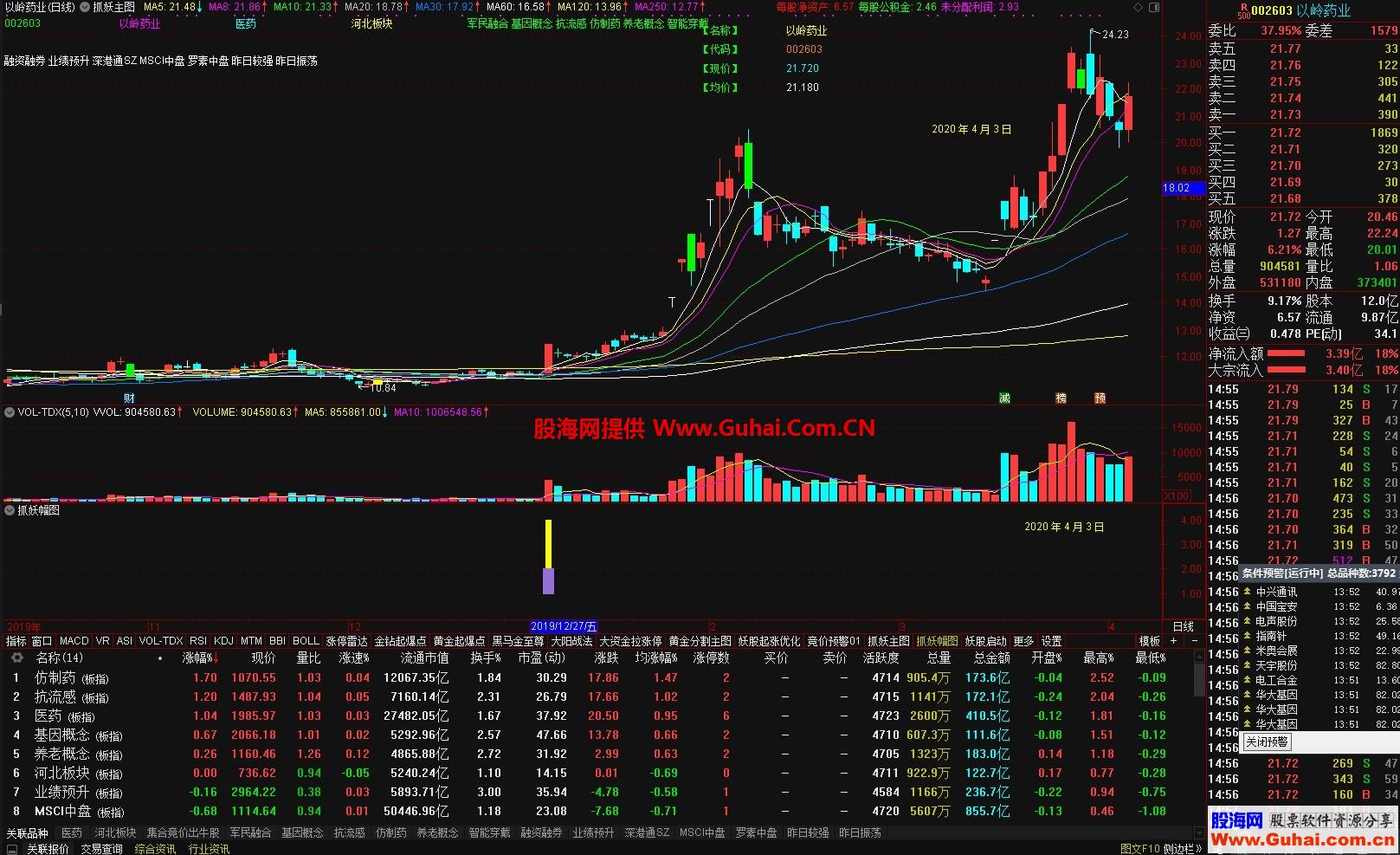Viewport: 1400px width, 855px height.
Task: Click the 抓妖幅图 panel settings icon
Action: (10, 511)
